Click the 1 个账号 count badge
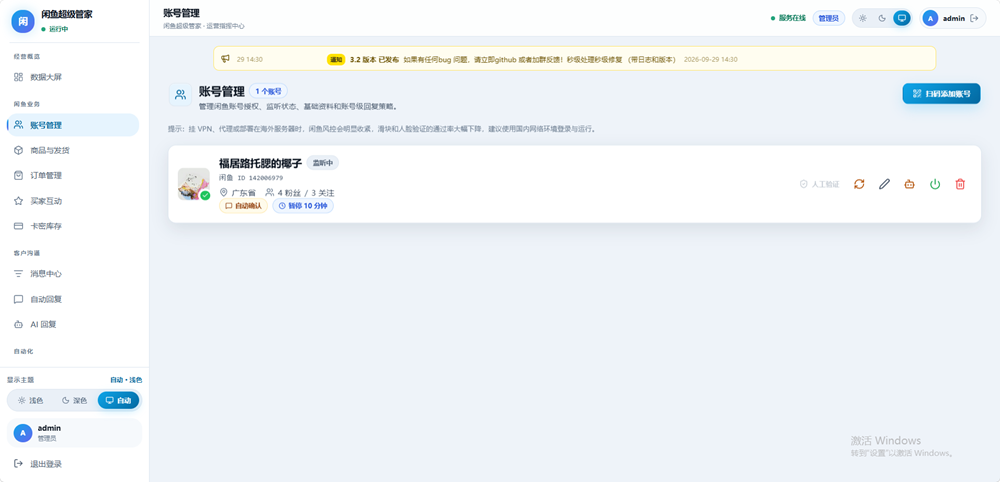This screenshot has width=1000, height=482. (x=268, y=91)
